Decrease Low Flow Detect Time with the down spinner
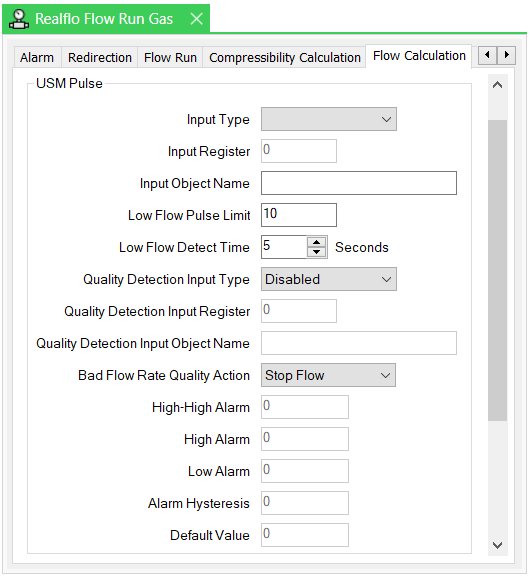 pyautogui.click(x=317, y=252)
